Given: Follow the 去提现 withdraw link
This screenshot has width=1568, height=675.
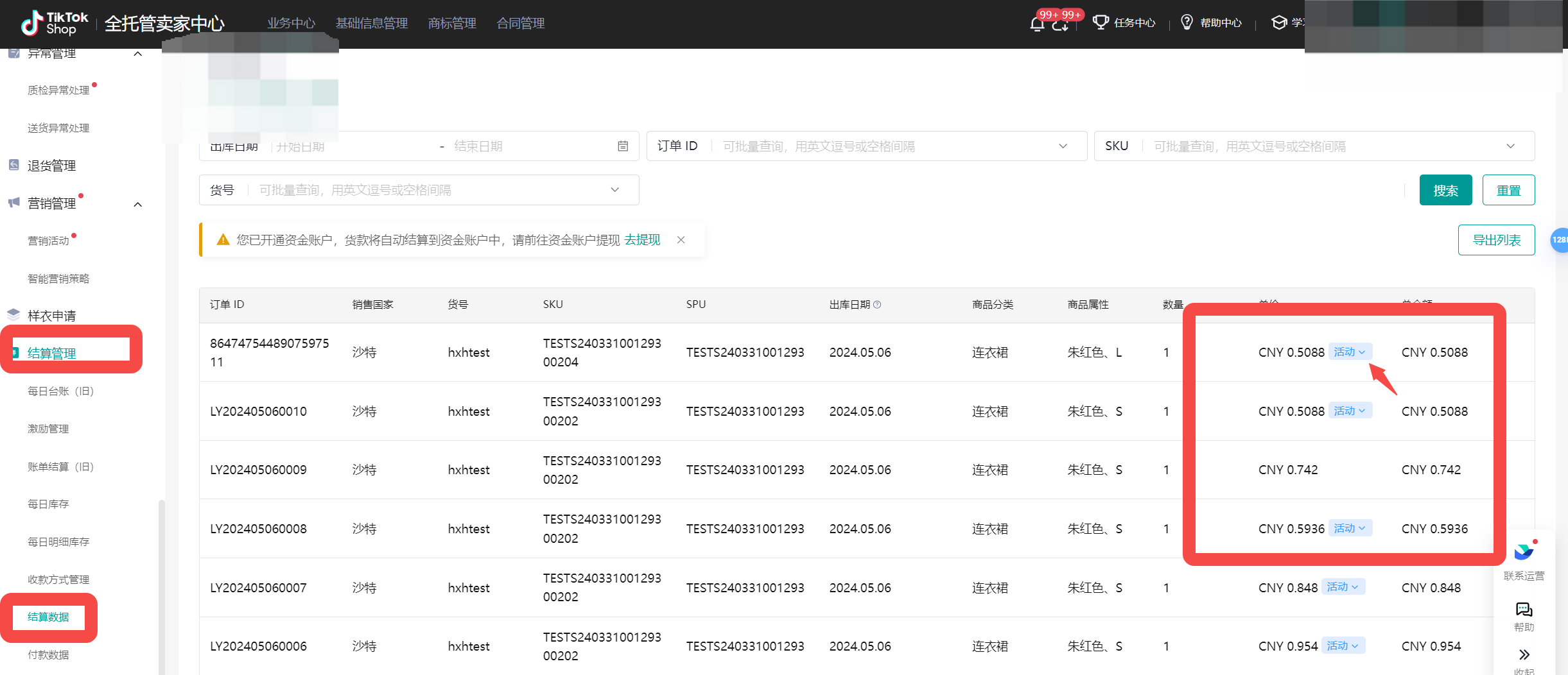Looking at the screenshot, I should click(x=642, y=240).
